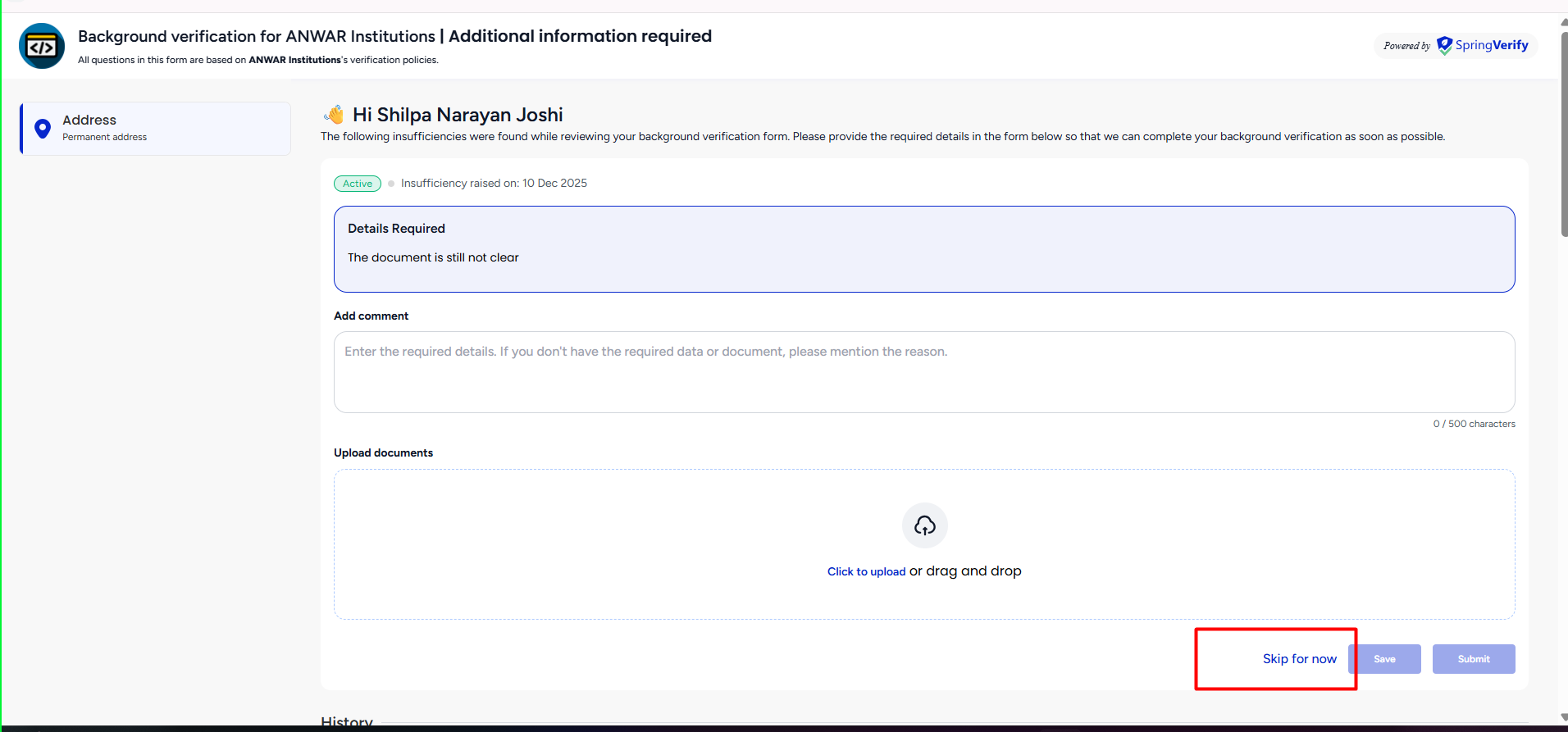Click the location pin icon beside Address

(x=43, y=129)
